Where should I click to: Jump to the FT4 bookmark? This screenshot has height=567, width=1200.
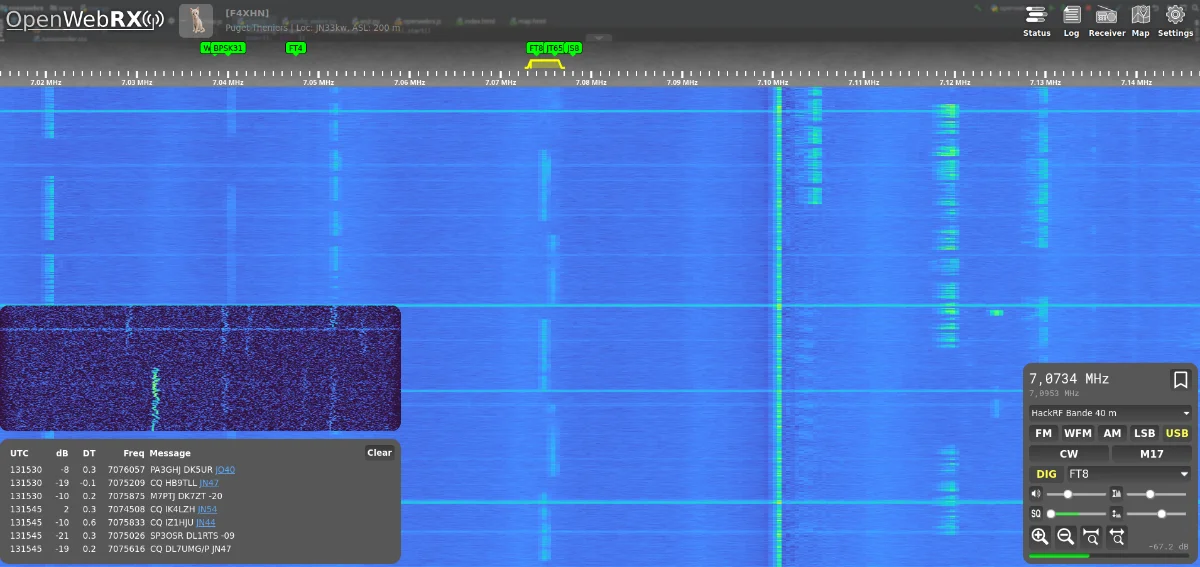pos(295,47)
